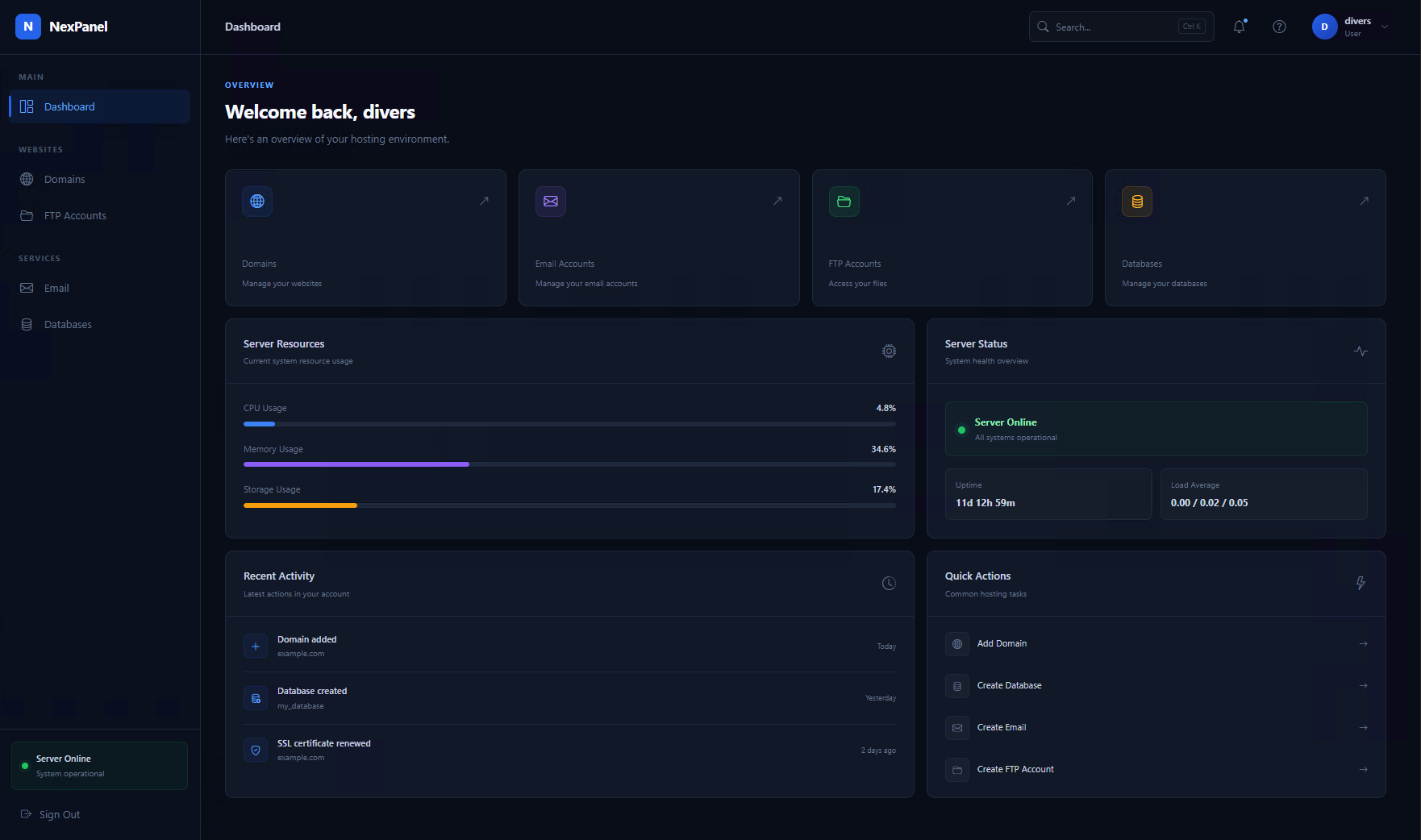Image resolution: width=1421 pixels, height=840 pixels.
Task: Expand the divers user menu chevron
Action: click(1385, 27)
